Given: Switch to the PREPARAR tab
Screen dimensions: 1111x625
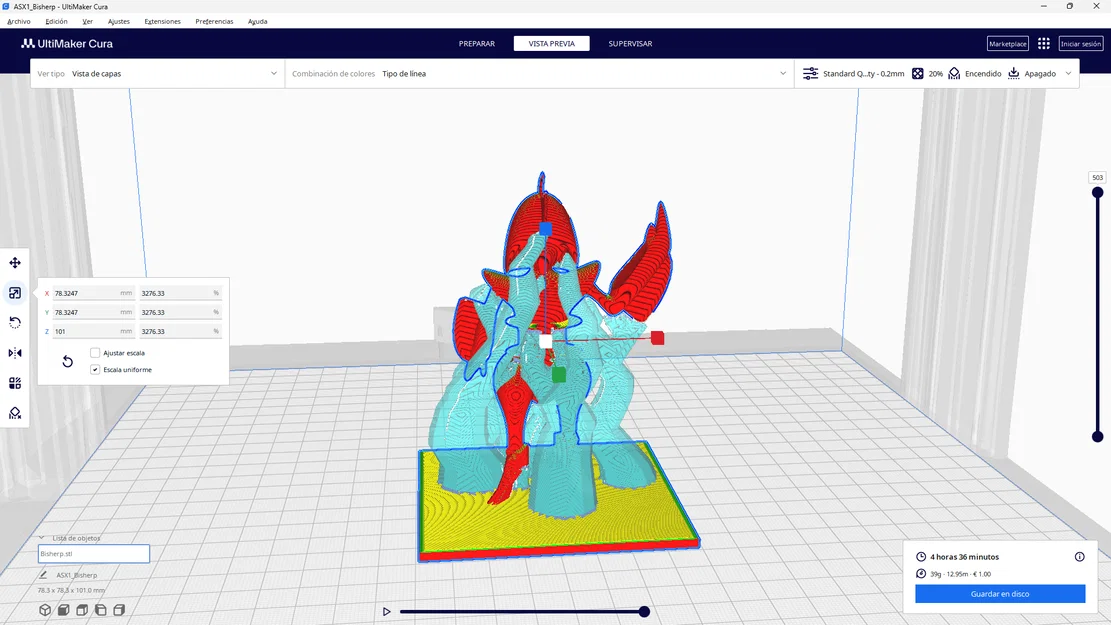Looking at the screenshot, I should click(477, 43).
